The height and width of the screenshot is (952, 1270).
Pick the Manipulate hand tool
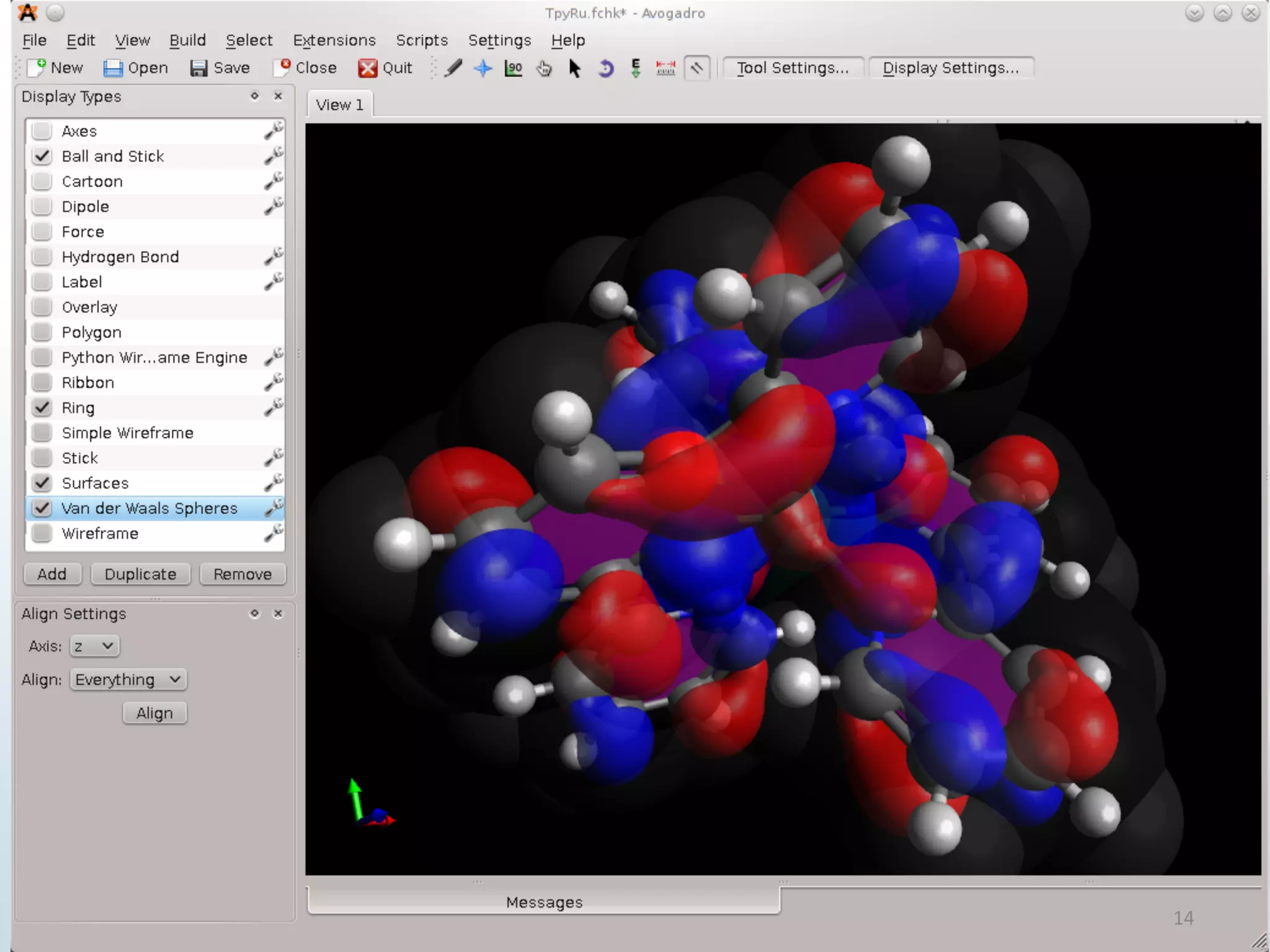point(544,68)
